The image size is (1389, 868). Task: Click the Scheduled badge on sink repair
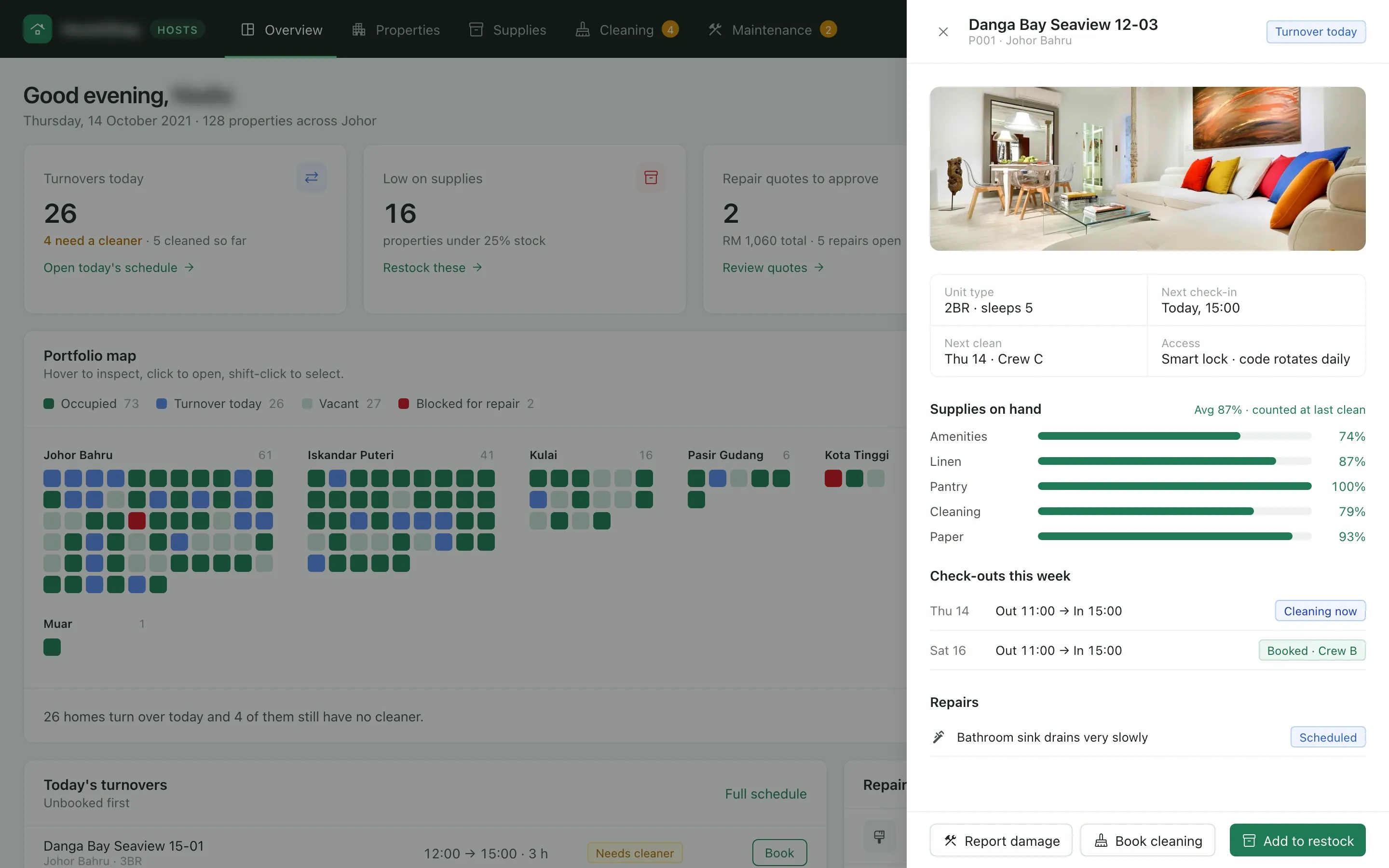point(1328,737)
